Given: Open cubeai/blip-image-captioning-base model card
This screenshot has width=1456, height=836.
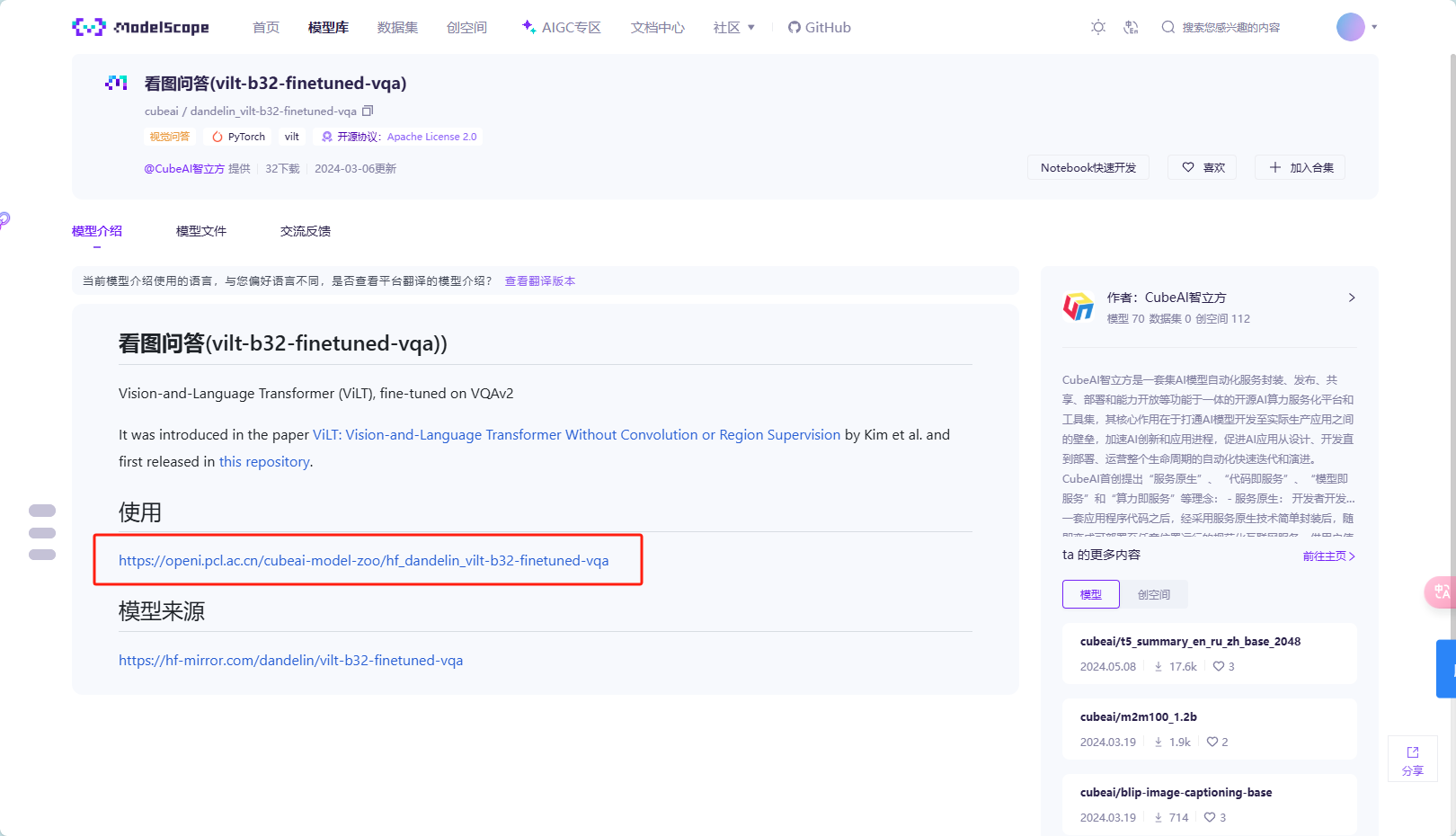Looking at the screenshot, I should coord(1210,805).
